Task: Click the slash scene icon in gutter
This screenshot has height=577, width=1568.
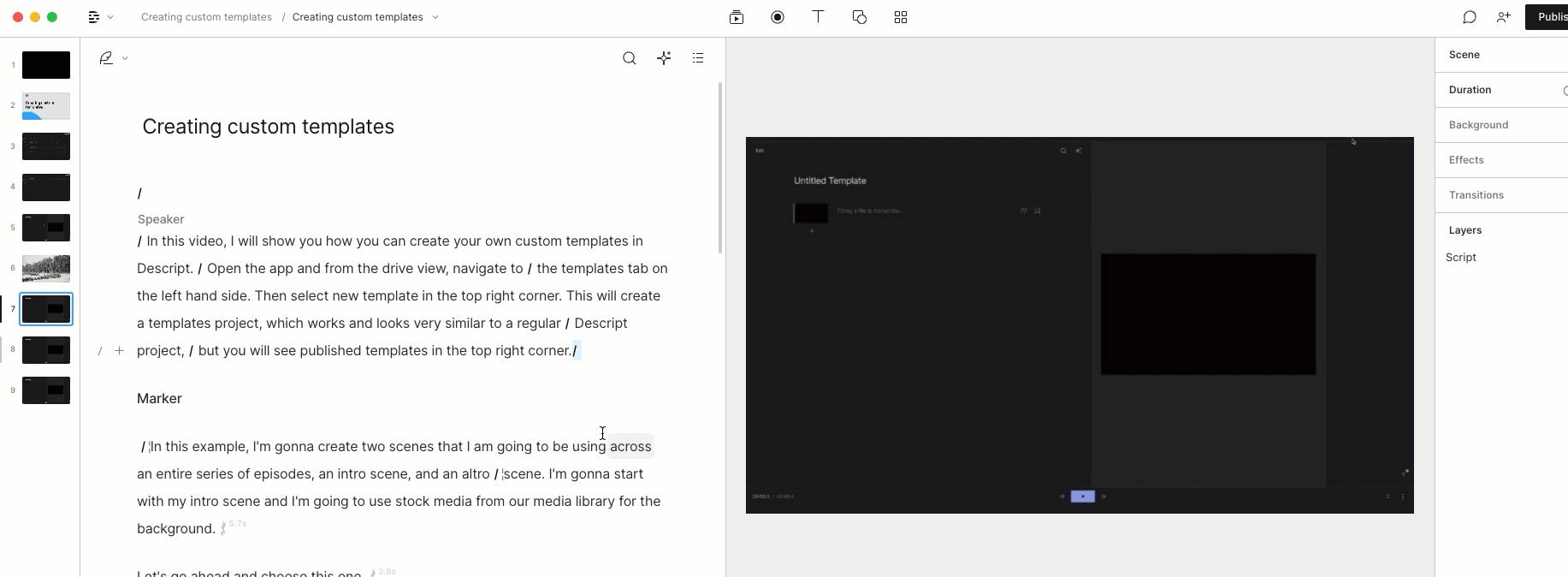Action: click(x=100, y=351)
